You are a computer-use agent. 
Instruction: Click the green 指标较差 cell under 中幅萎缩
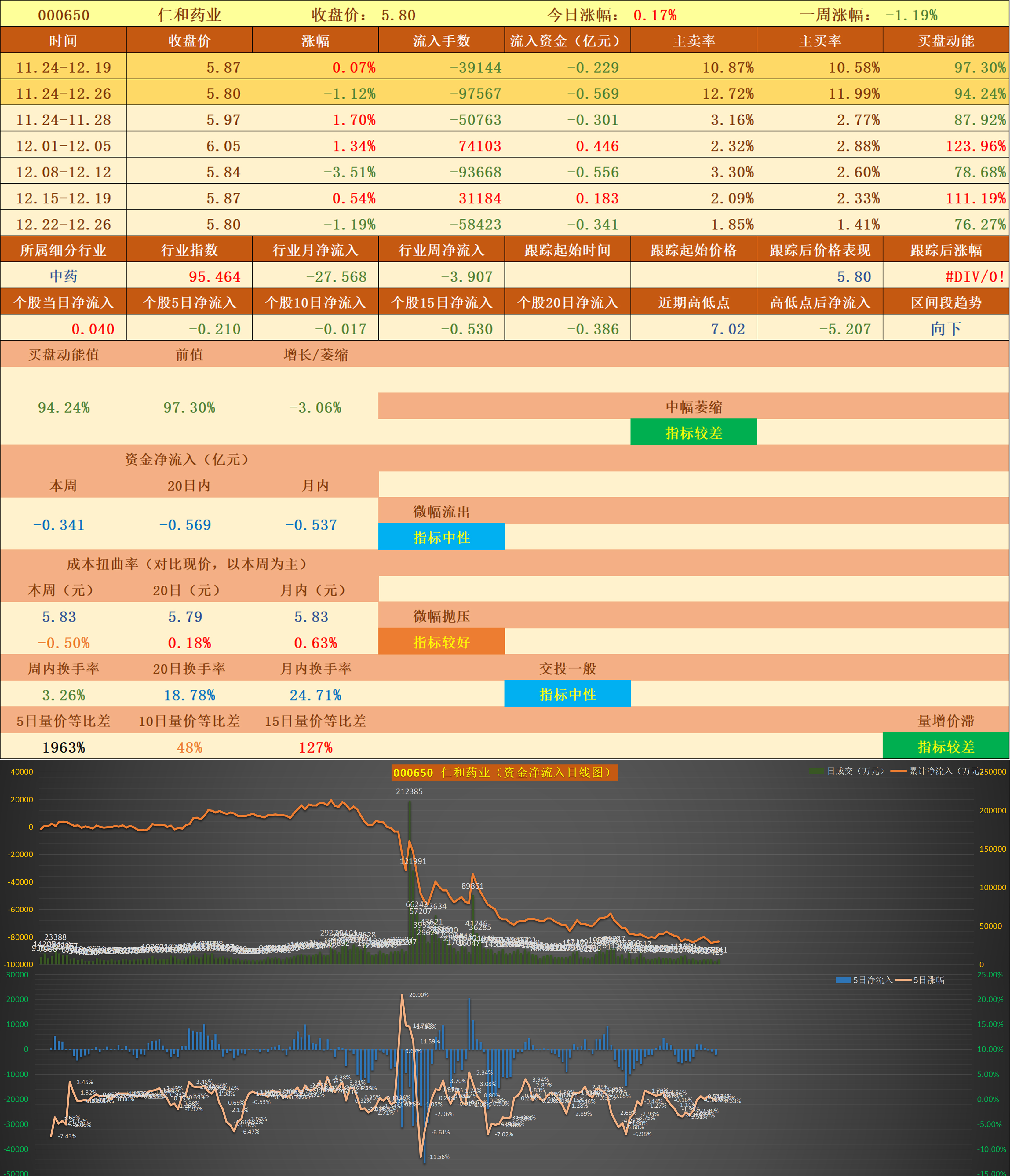click(693, 433)
